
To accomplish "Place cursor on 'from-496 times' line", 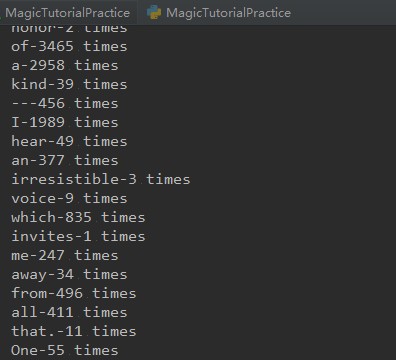I will [x=74, y=293].
